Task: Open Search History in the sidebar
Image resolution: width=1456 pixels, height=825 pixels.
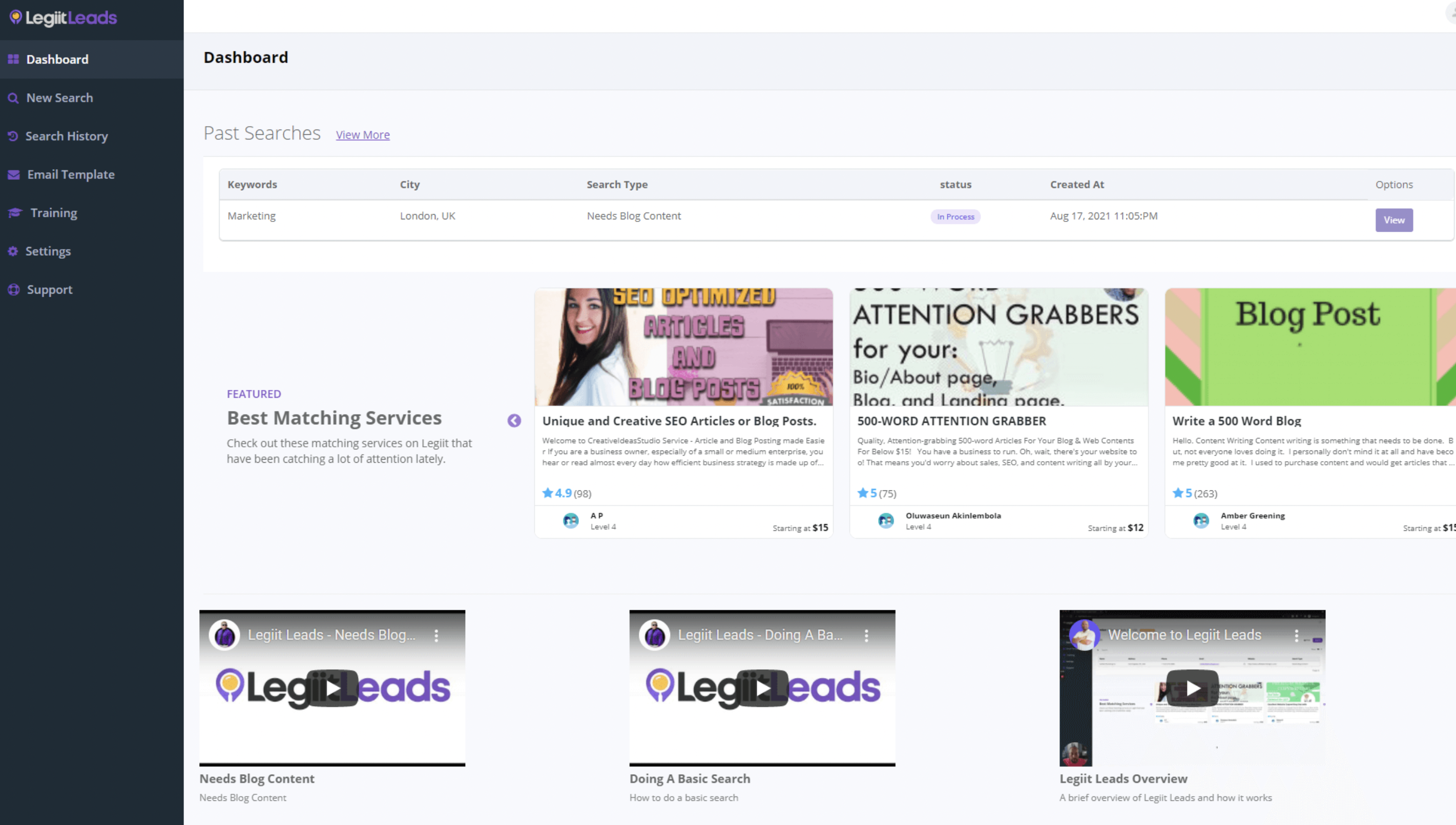Action: [x=92, y=136]
